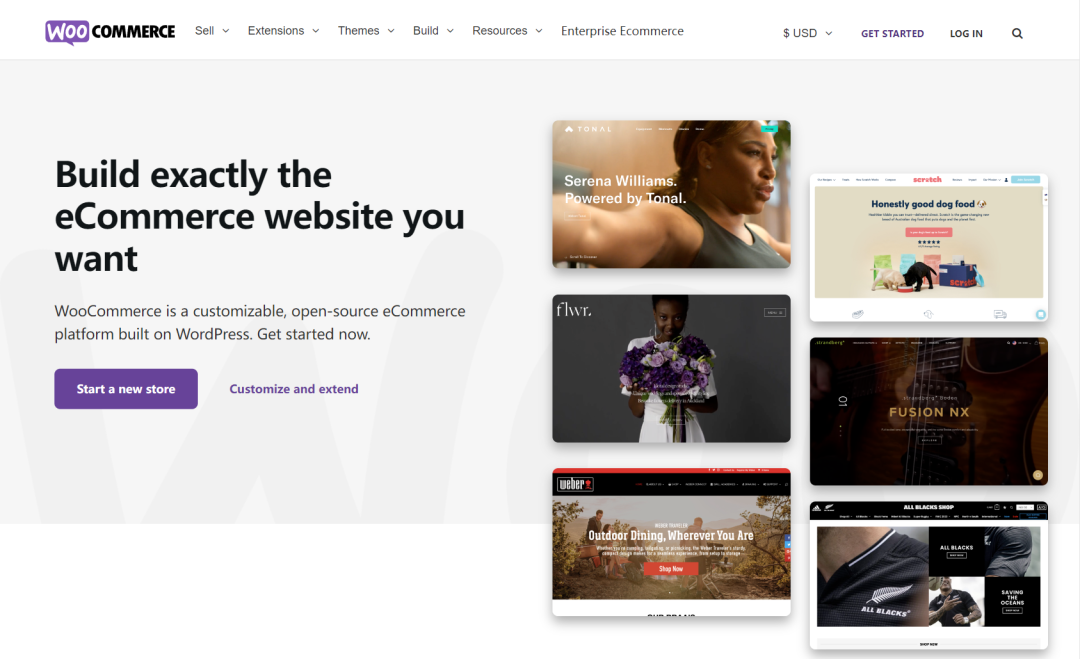Viewport: 1080px width, 659px height.
Task: Open the Tonal Serena Williams store preview
Action: pyautogui.click(x=671, y=194)
